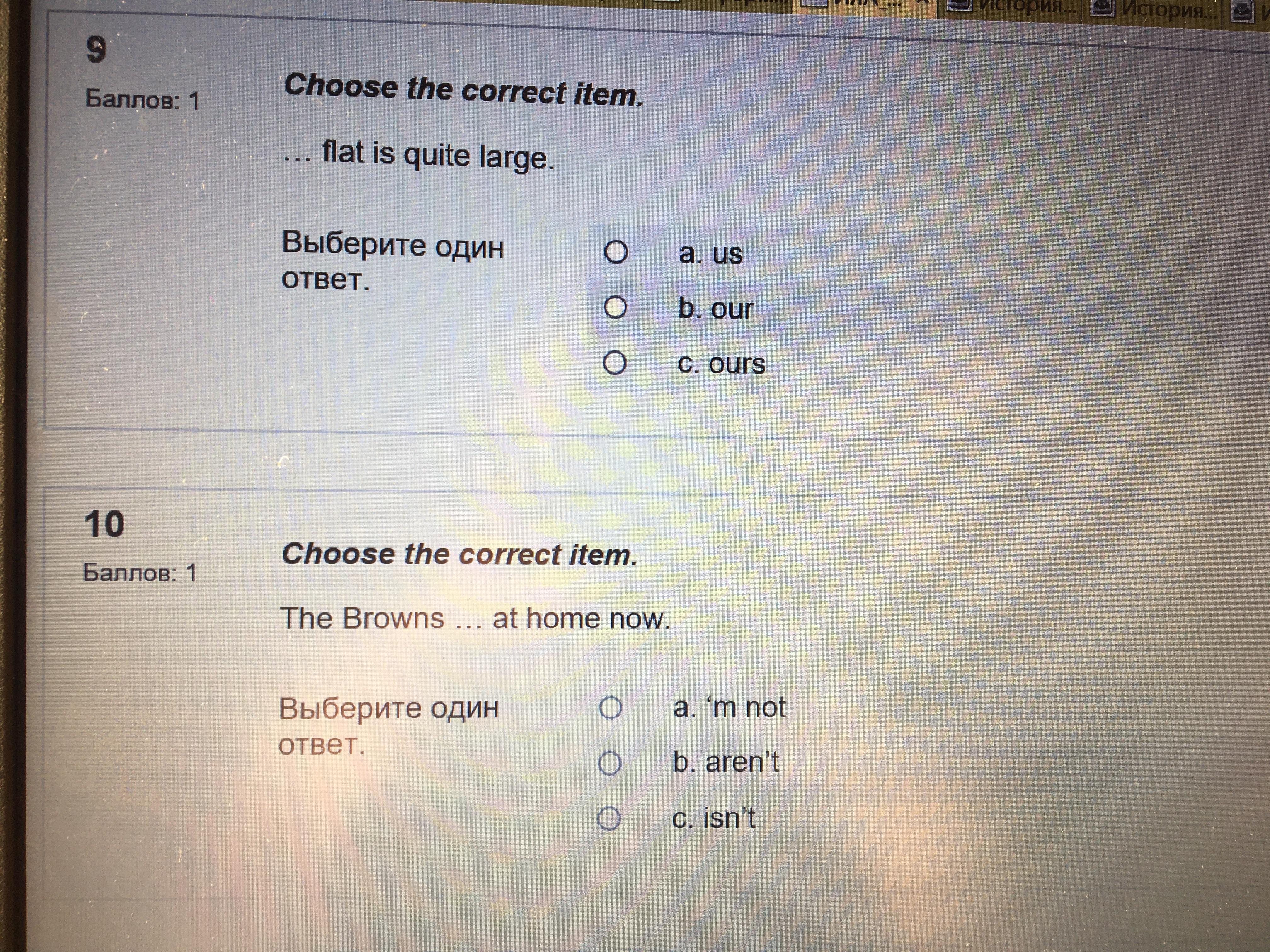Click question number 10 heading
The height and width of the screenshot is (952, 1270).
click(104, 524)
